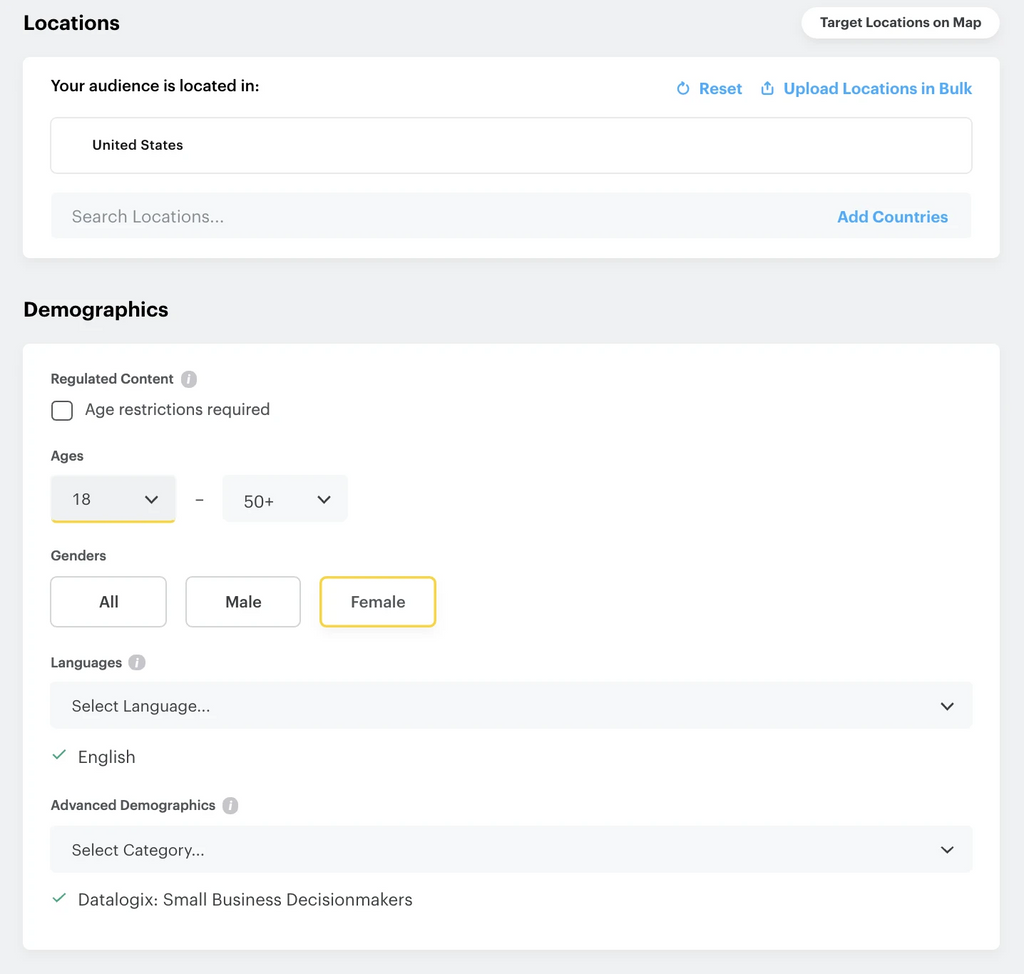Screen dimensions: 1024x974
Task: Click the Upload Locations in Bulk link
Action: [877, 89]
